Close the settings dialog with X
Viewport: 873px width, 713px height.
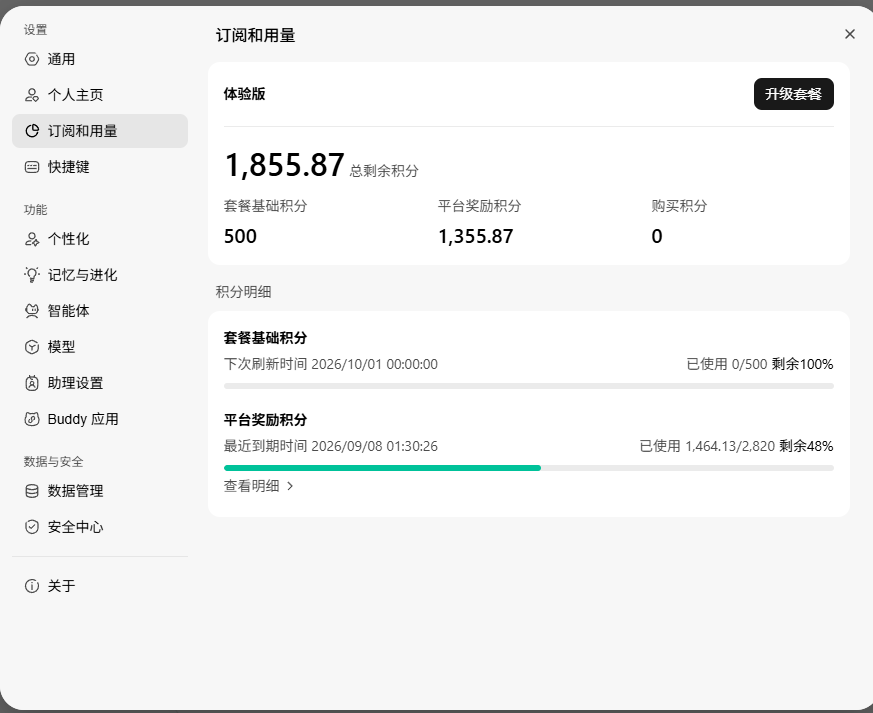pyautogui.click(x=850, y=35)
